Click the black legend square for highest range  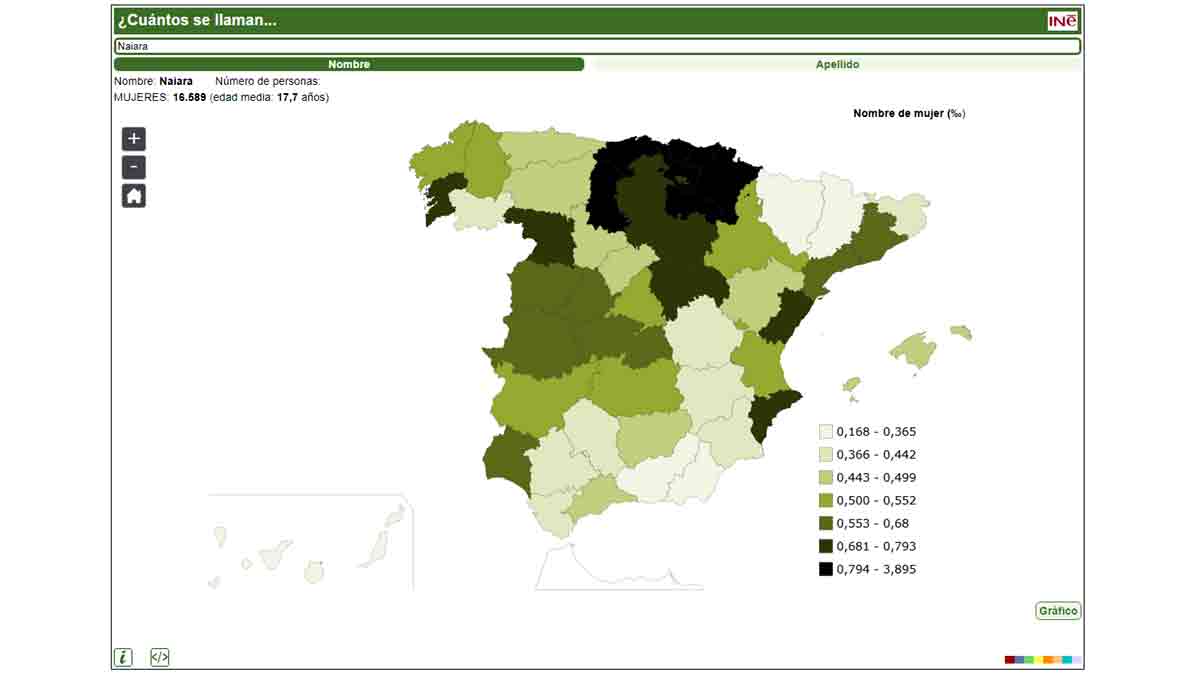(x=822, y=569)
